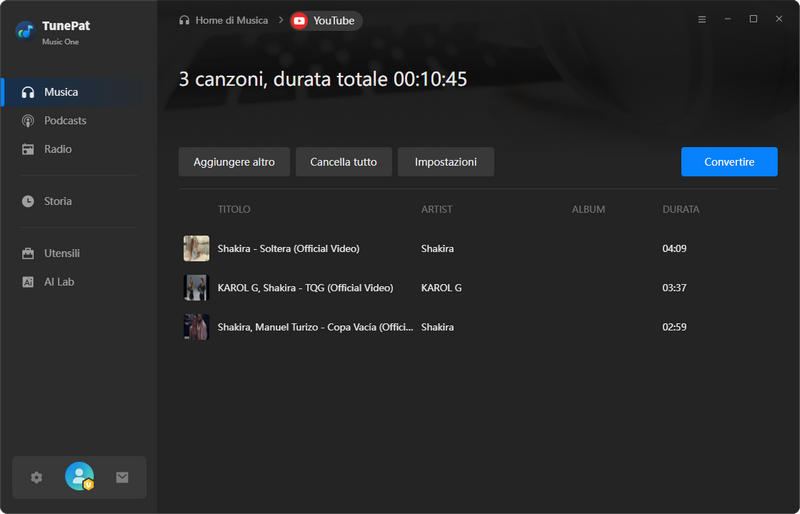Open the Storia clock icon
The height and width of the screenshot is (514, 800).
point(28,201)
